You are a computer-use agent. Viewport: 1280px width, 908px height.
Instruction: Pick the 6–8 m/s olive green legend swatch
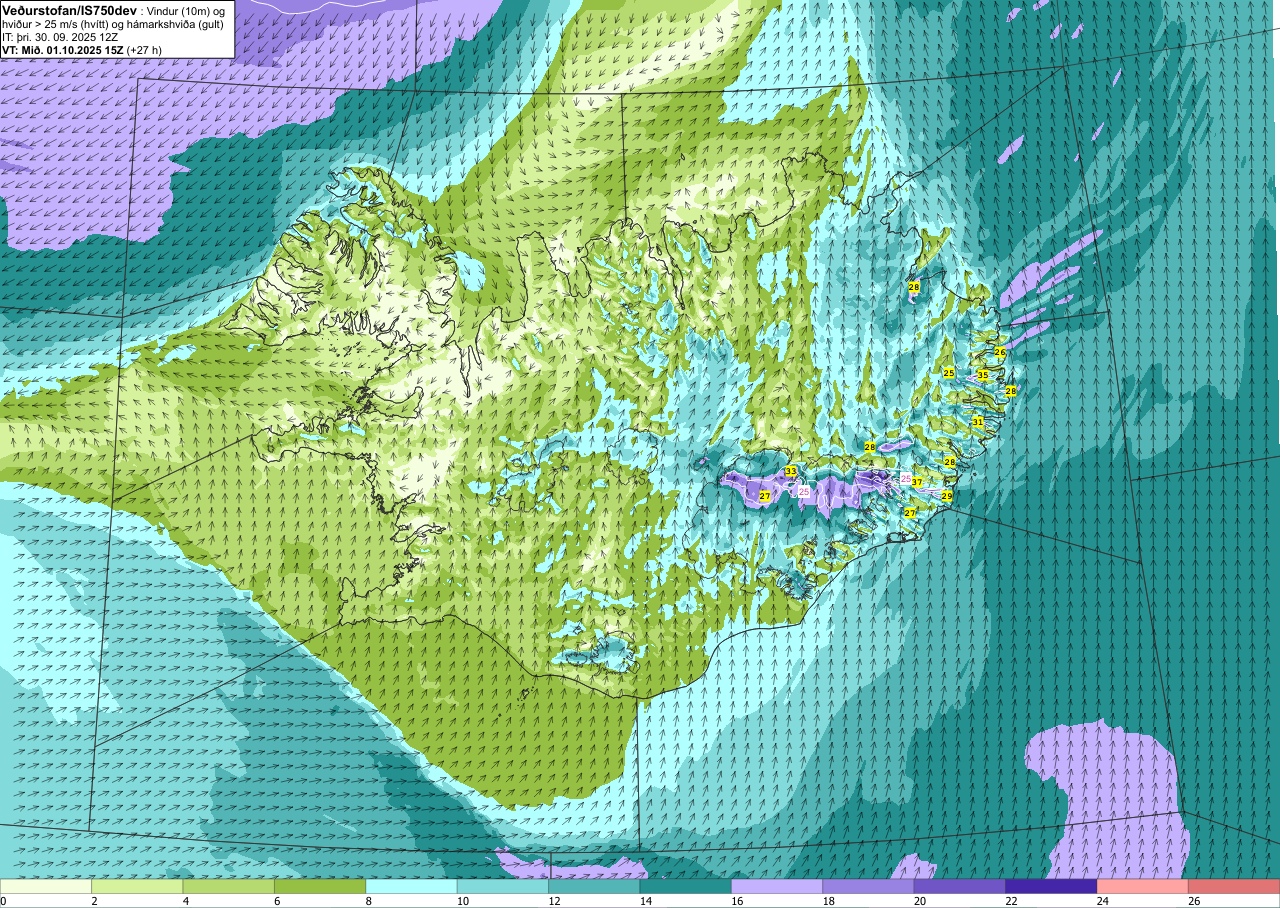(320, 886)
